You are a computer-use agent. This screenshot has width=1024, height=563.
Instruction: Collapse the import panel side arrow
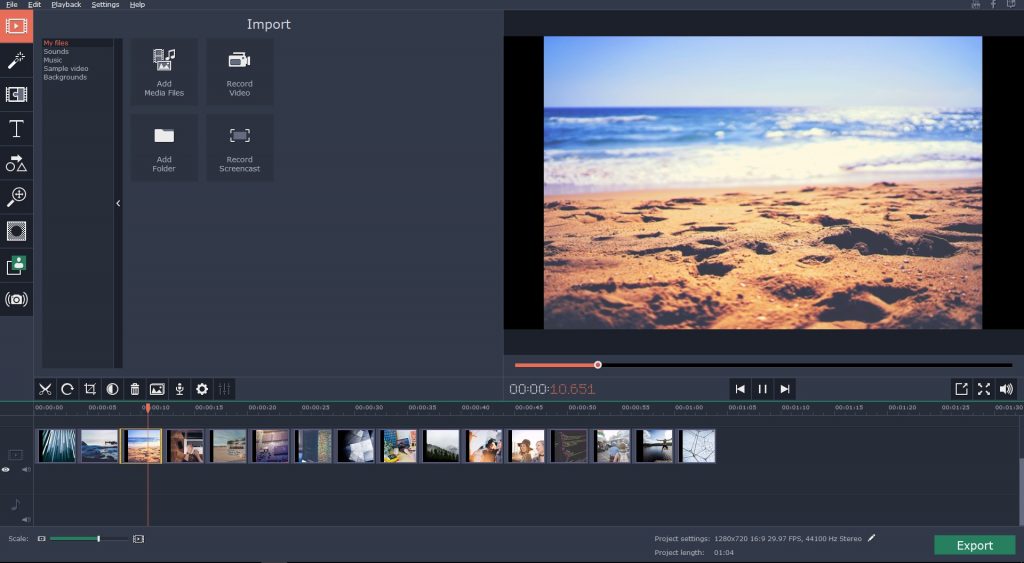coord(118,203)
